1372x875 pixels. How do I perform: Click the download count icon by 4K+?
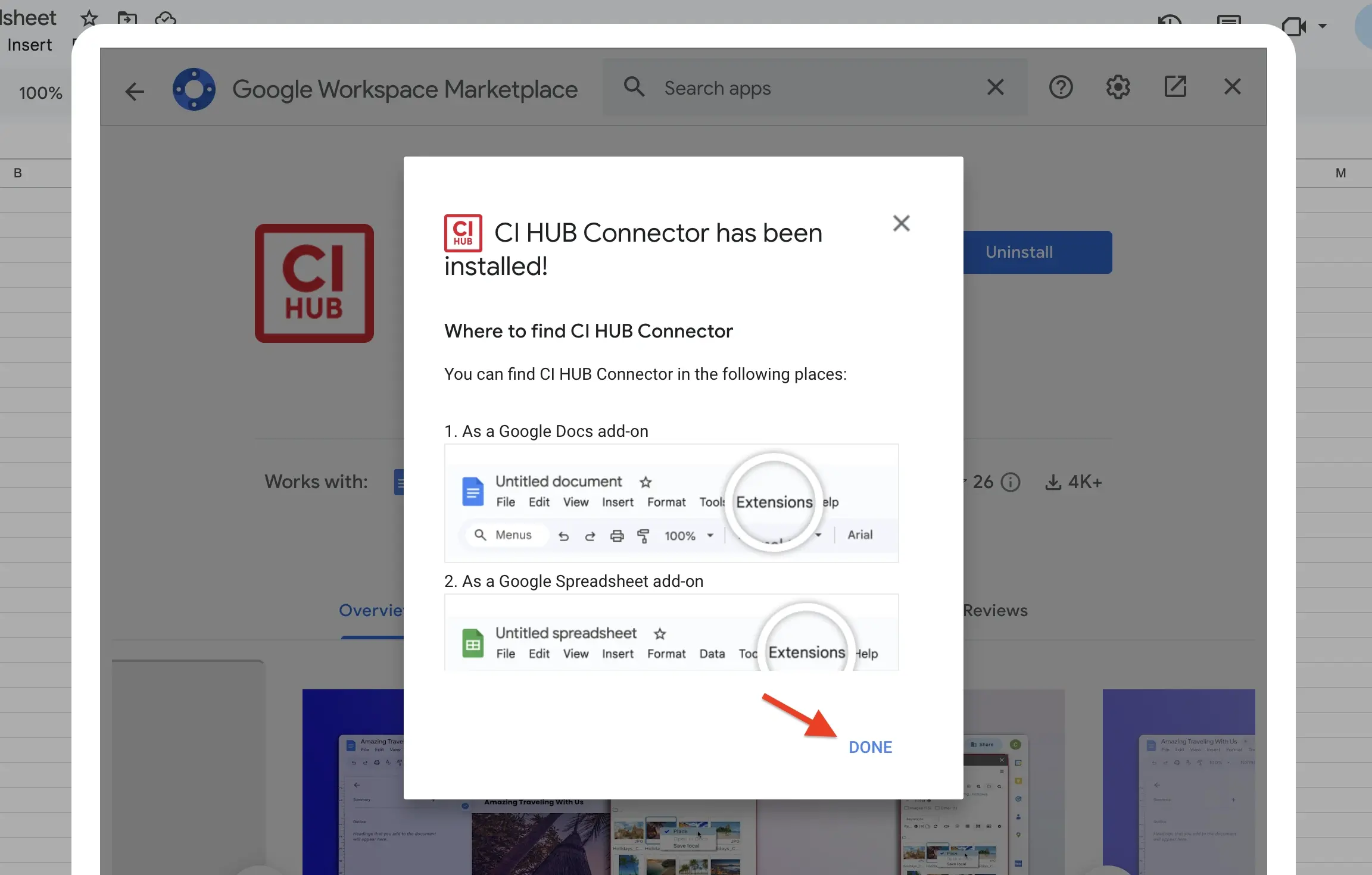point(1053,482)
